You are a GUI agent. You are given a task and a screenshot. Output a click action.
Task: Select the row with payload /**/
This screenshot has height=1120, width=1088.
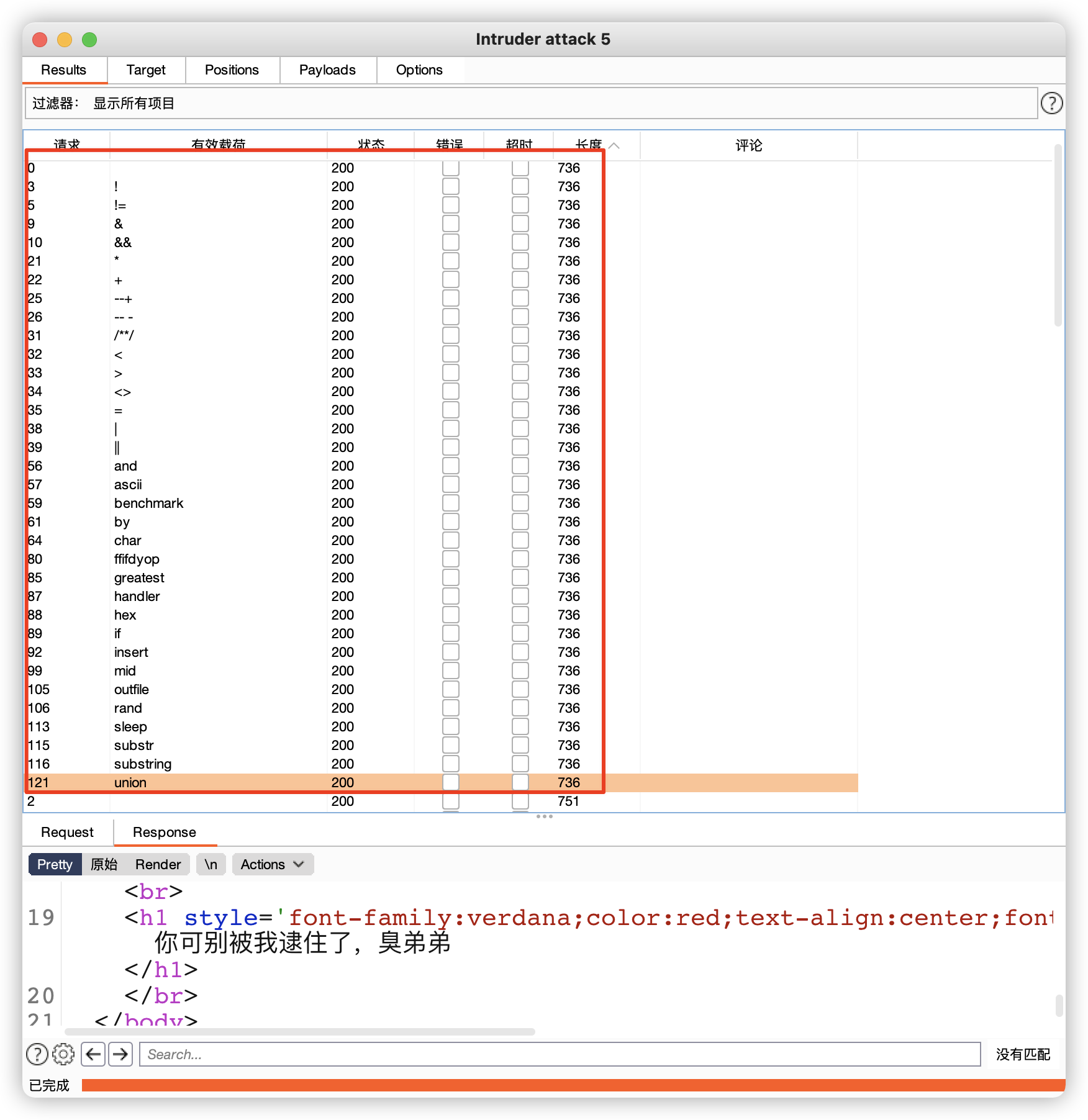[441, 335]
